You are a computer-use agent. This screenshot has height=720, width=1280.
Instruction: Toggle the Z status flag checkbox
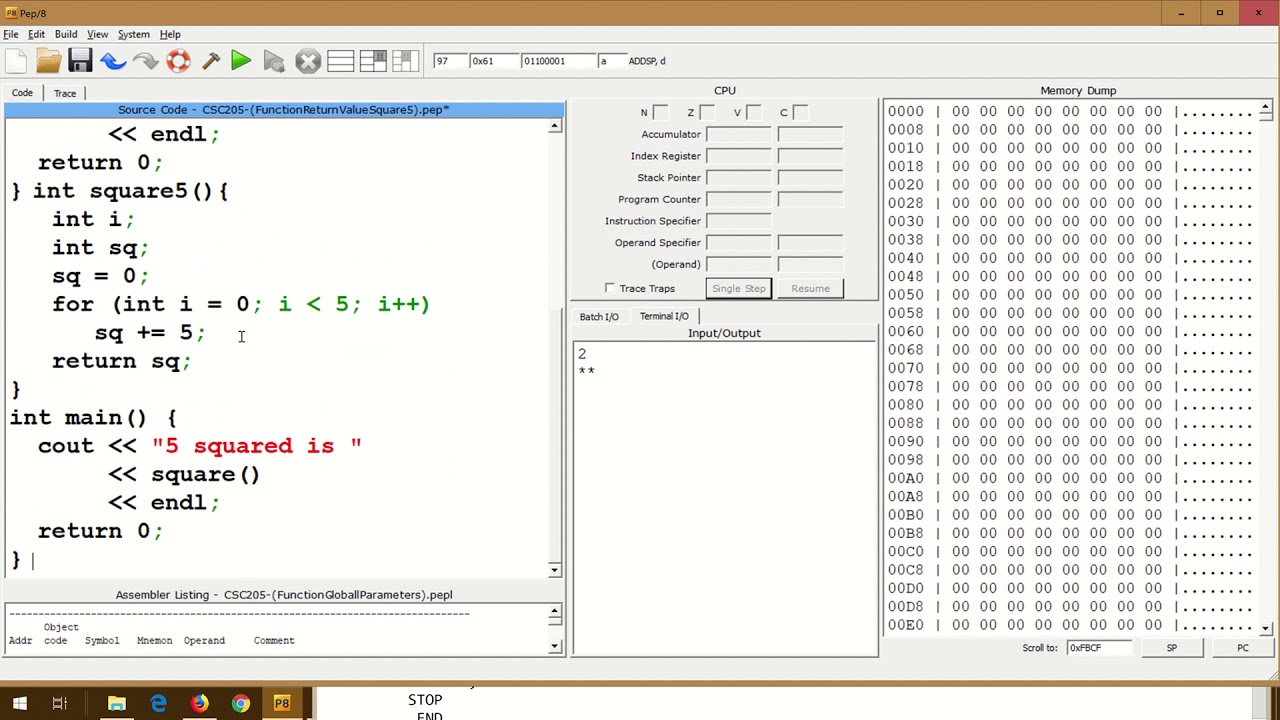click(x=707, y=113)
